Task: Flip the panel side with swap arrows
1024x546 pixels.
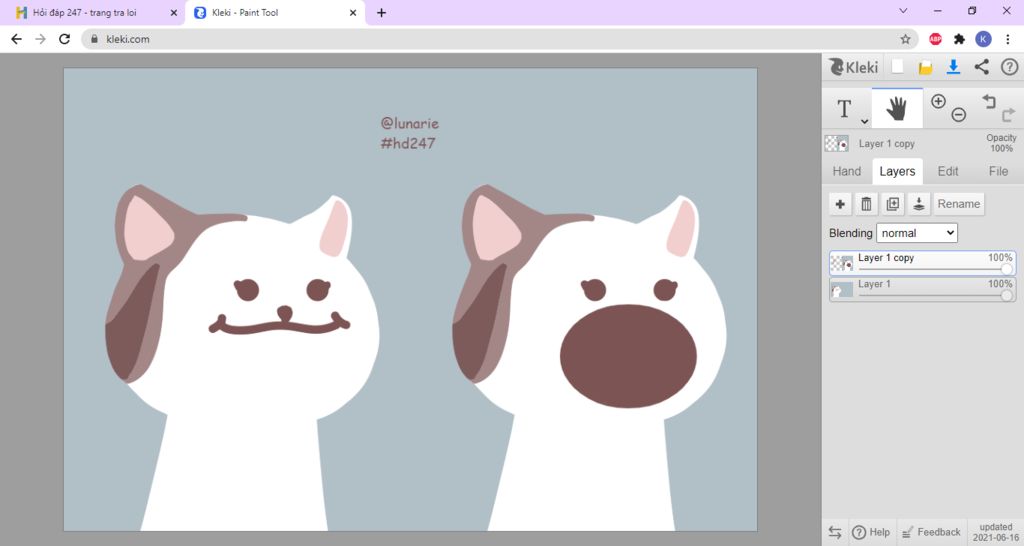Action: [835, 532]
